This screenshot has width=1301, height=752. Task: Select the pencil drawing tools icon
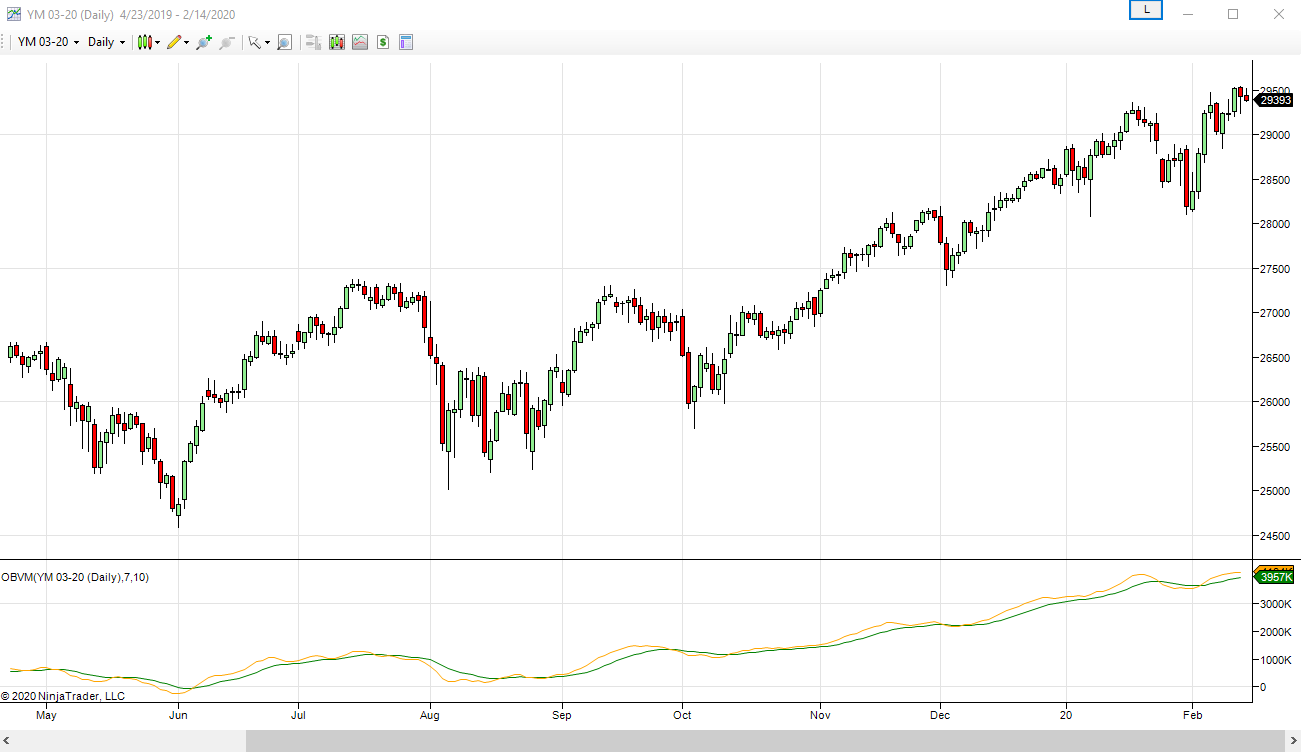(x=176, y=42)
